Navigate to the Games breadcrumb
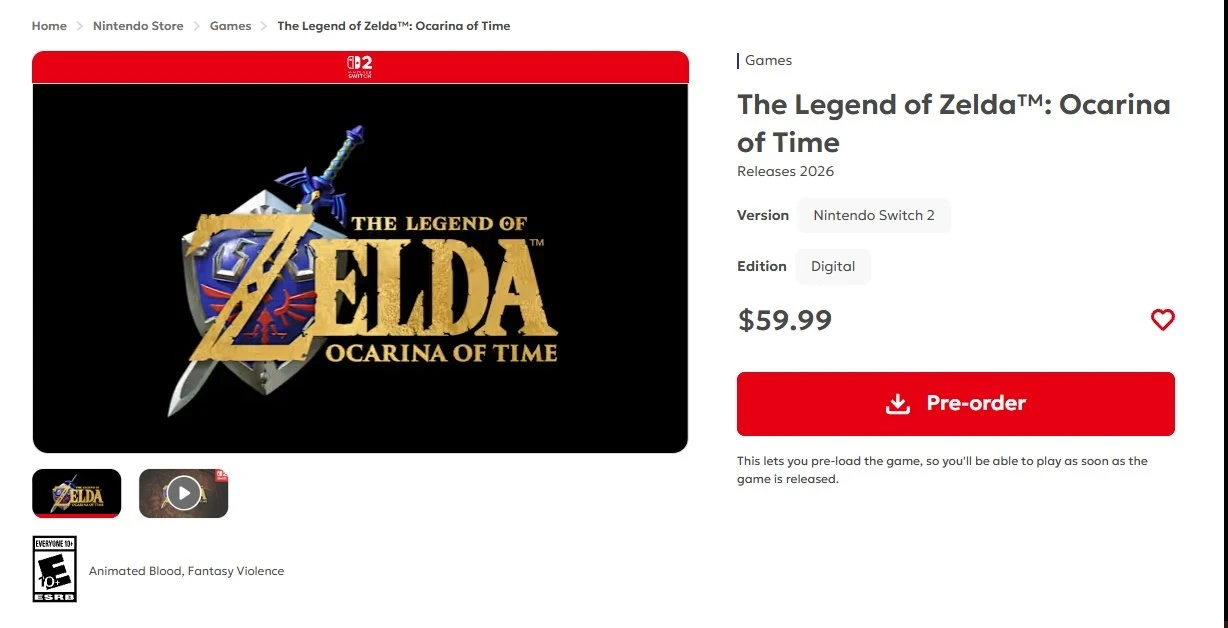Viewport: 1228px width, 628px height. point(230,26)
